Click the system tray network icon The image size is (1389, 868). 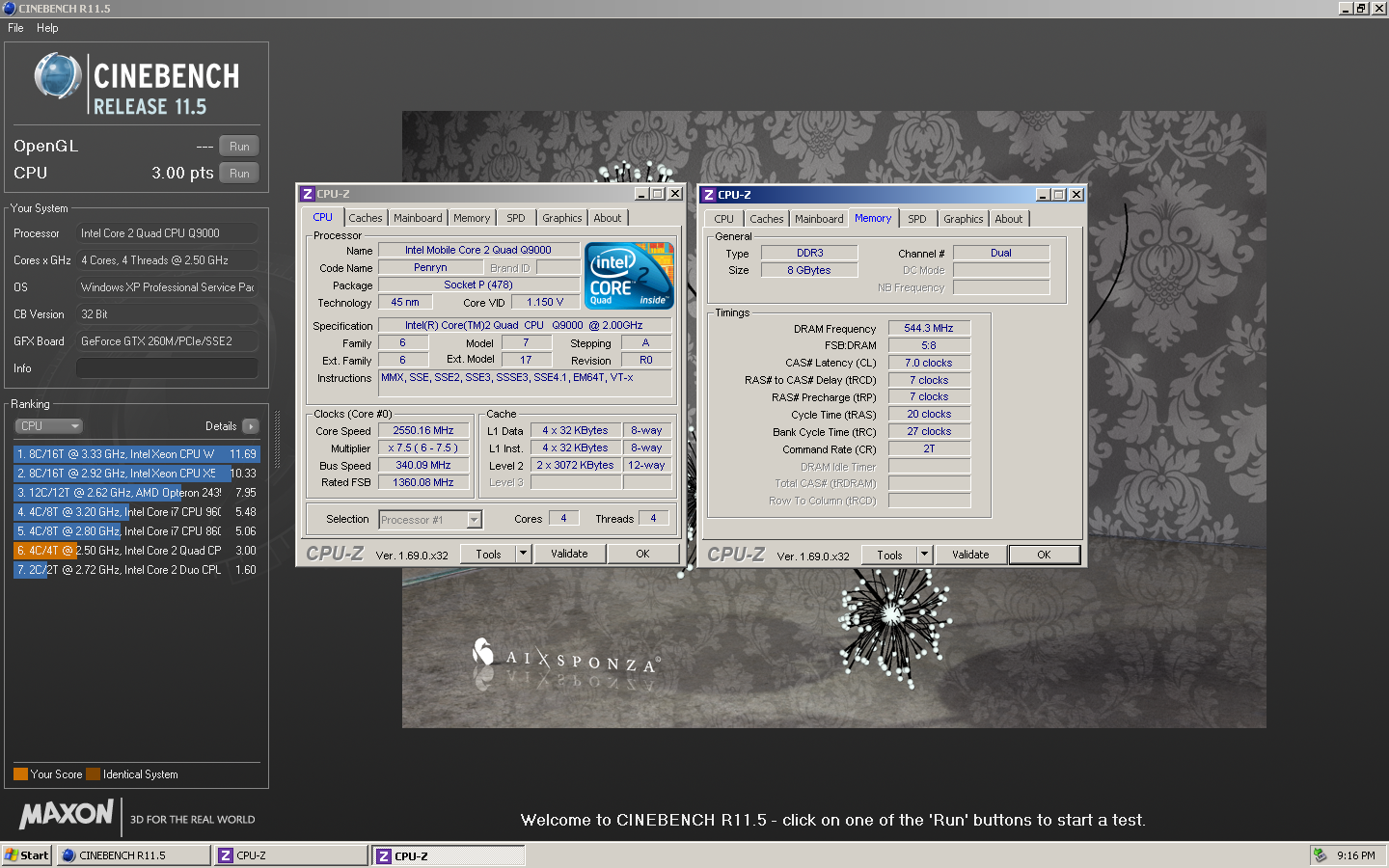pyautogui.click(x=1320, y=855)
